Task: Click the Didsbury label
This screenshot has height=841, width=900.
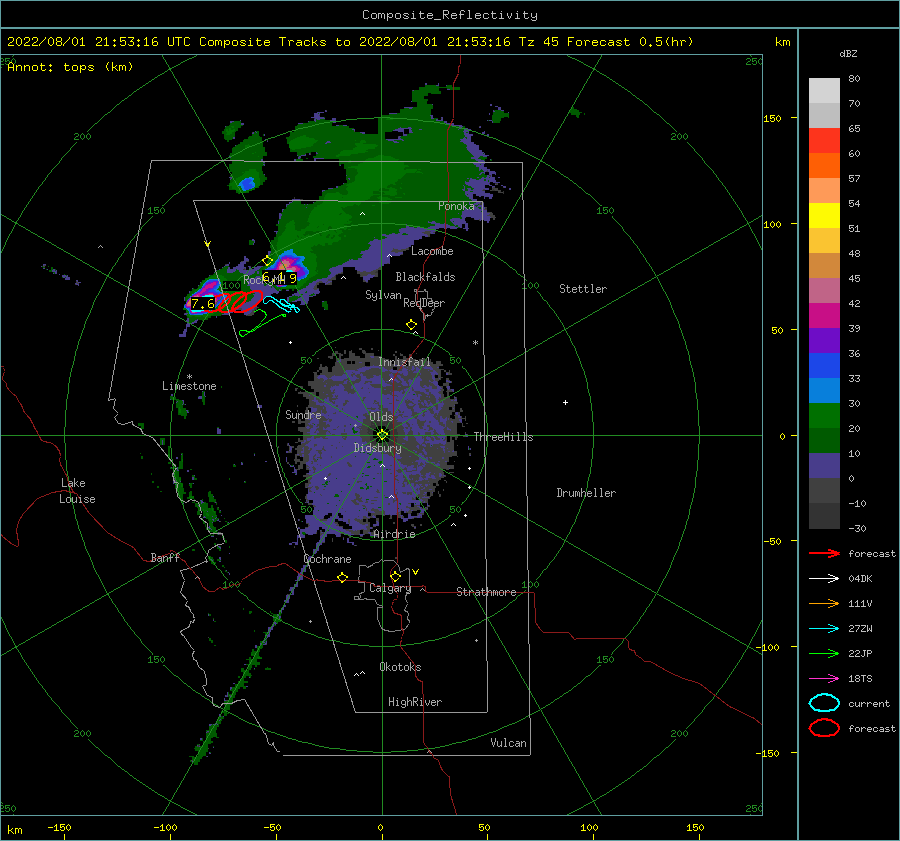Action: pyautogui.click(x=377, y=448)
